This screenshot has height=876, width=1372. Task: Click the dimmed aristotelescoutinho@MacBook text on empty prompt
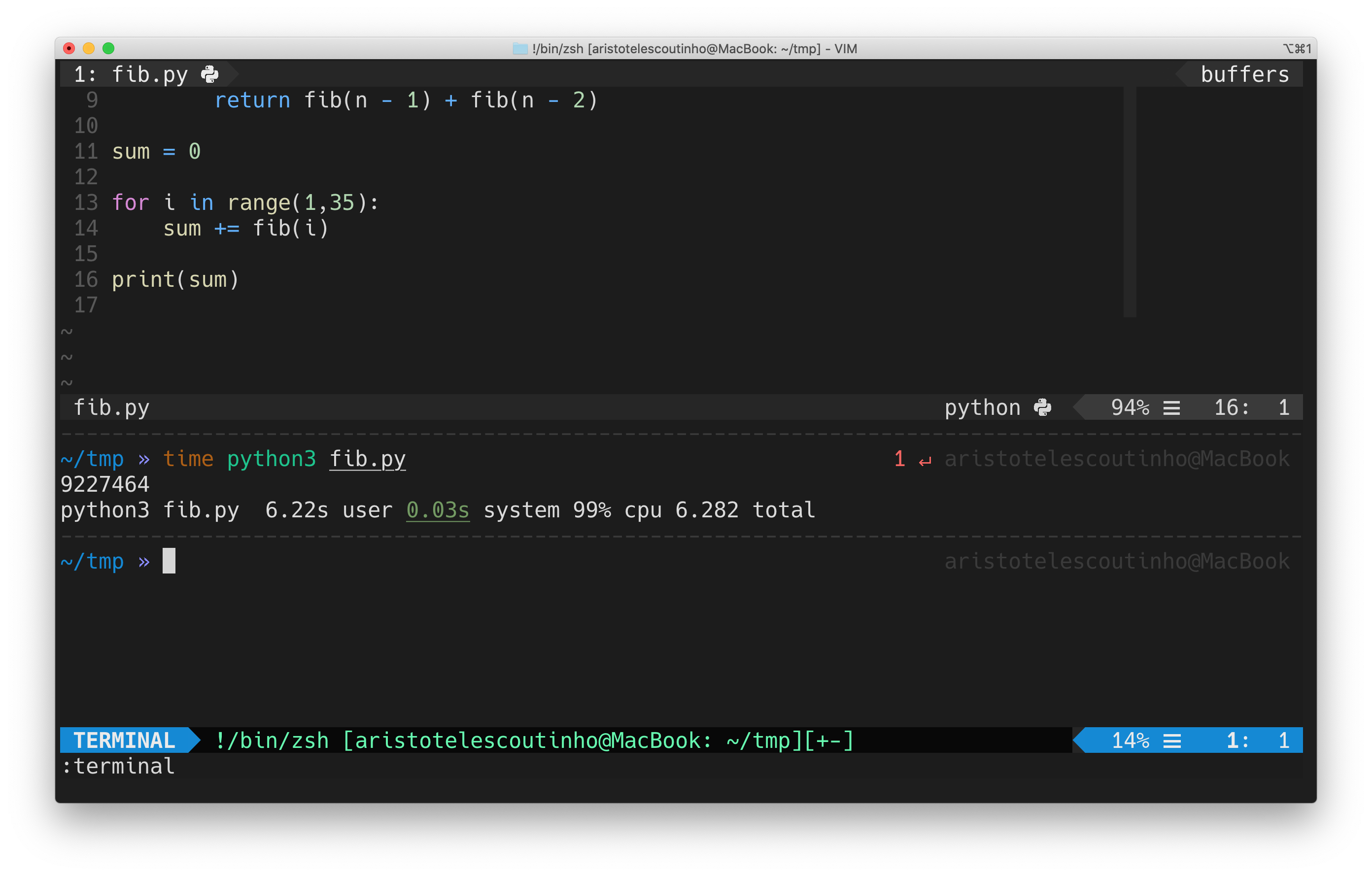click(x=1117, y=562)
